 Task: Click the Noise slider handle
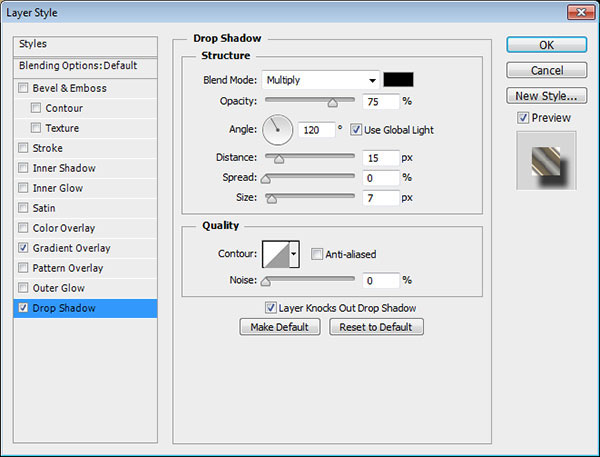(x=266, y=282)
